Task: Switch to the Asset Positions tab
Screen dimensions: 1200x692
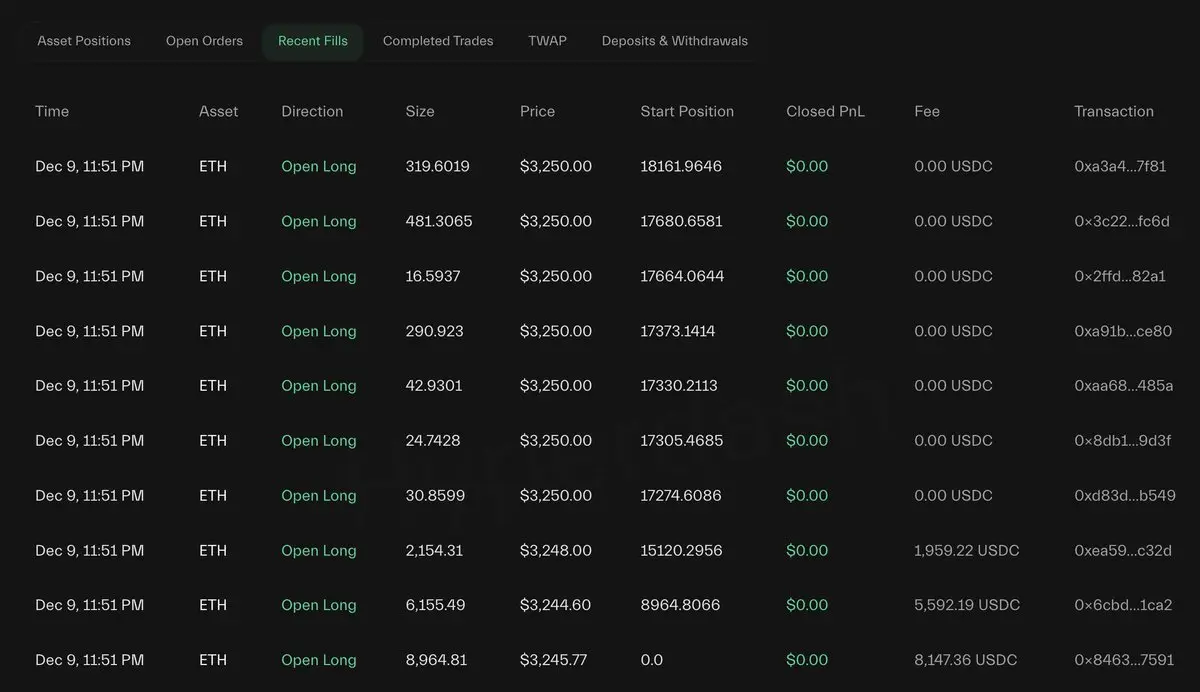Action: [x=84, y=41]
